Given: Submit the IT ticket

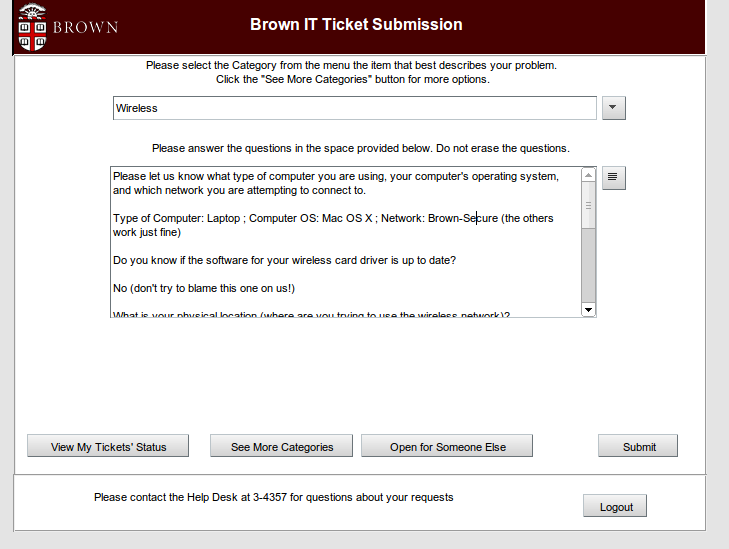Looking at the screenshot, I should pyautogui.click(x=638, y=446).
